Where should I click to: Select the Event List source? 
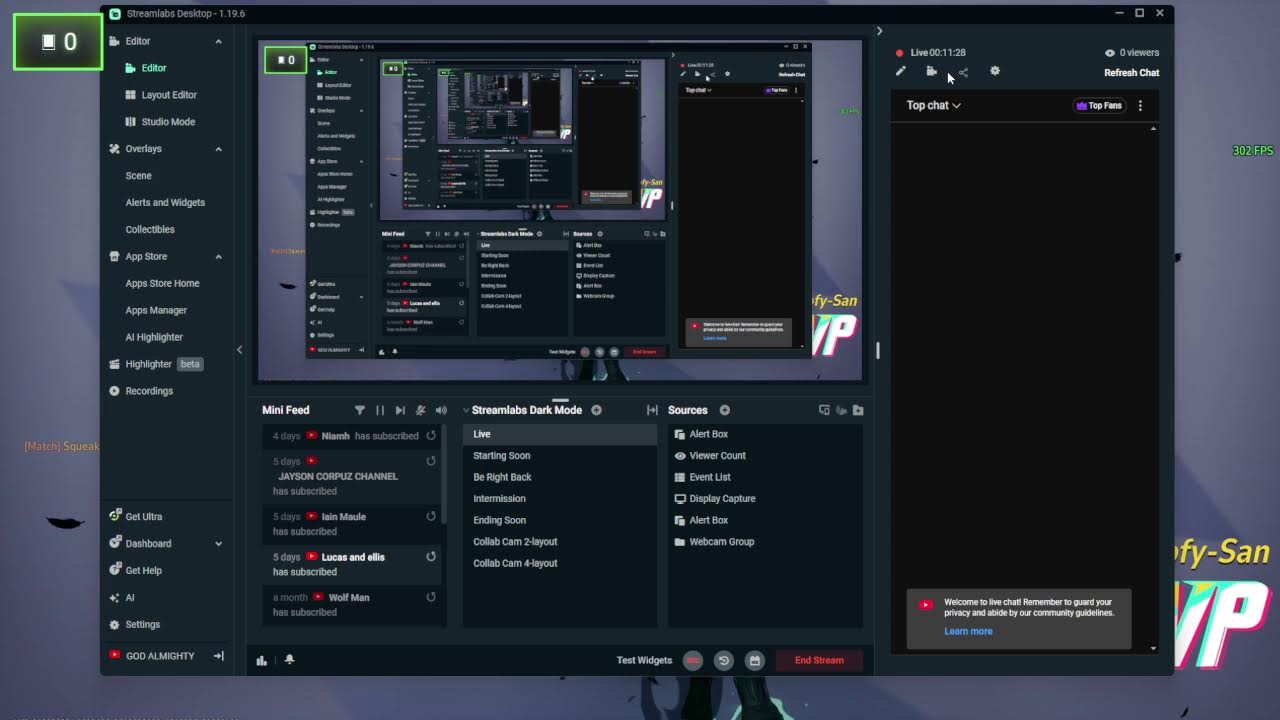coord(765,477)
